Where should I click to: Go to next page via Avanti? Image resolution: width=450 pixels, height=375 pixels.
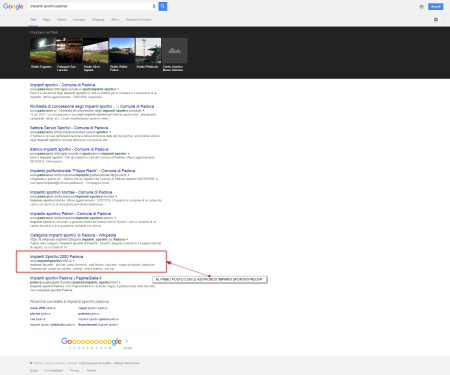tap(127, 348)
